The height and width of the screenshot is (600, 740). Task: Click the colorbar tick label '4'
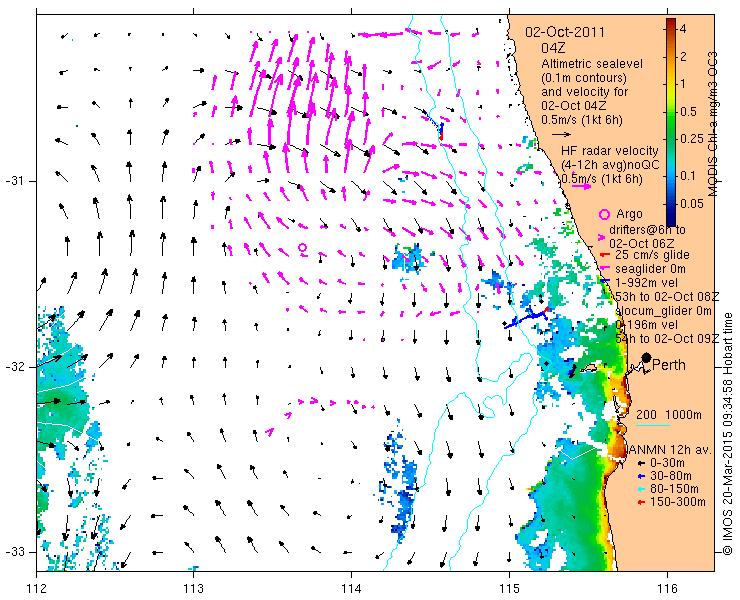click(683, 29)
